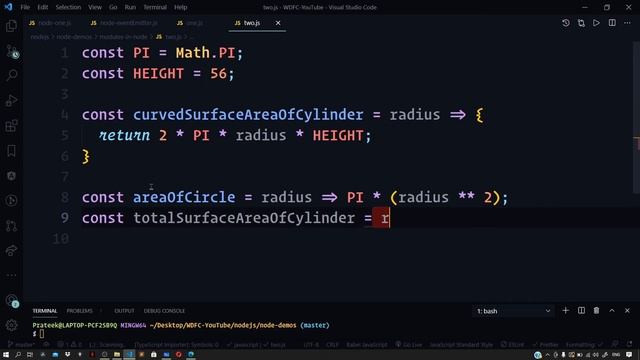Open the File menu
640x360 pixels.
25,7
